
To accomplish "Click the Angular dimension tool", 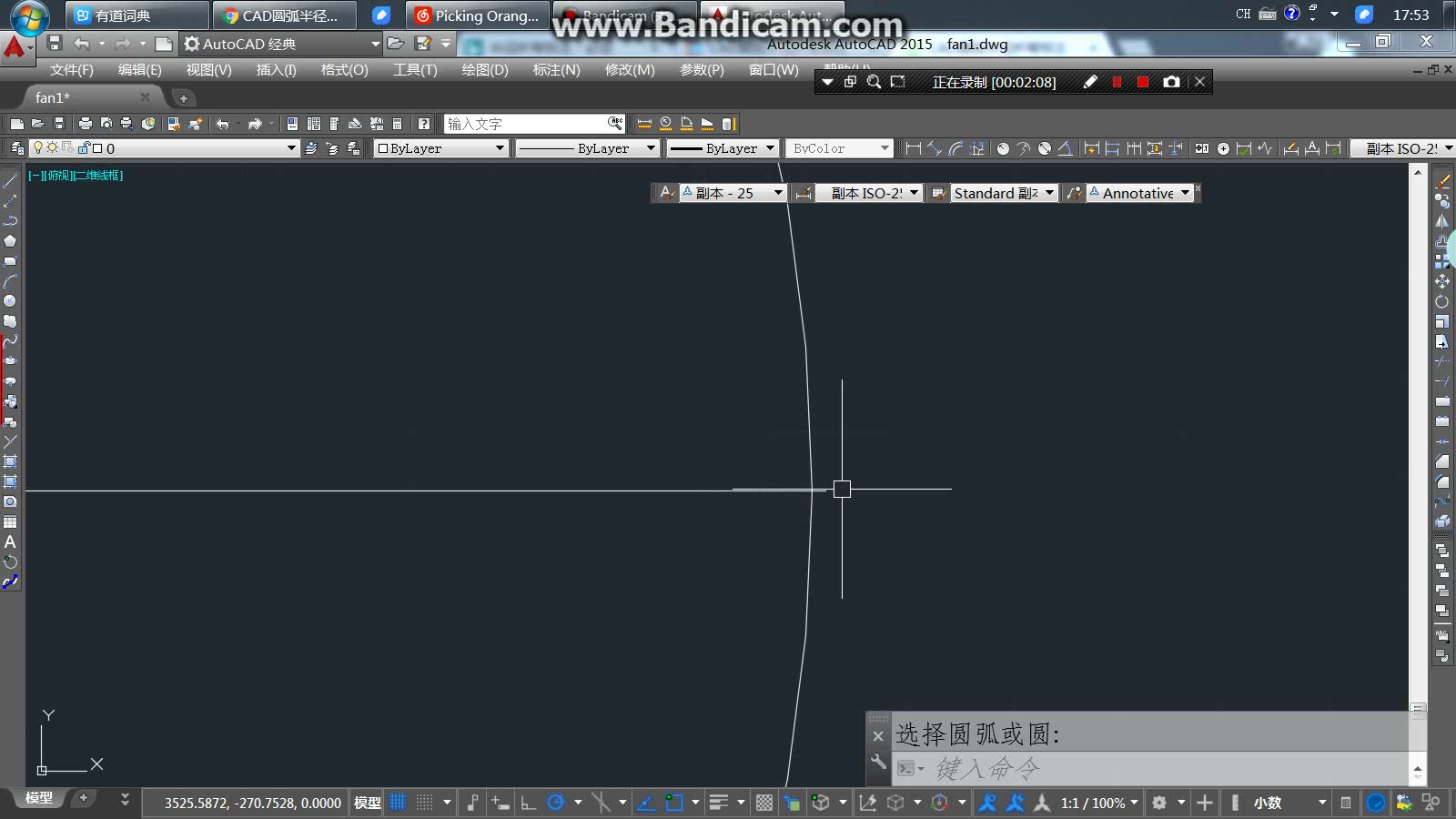I will tap(1065, 148).
